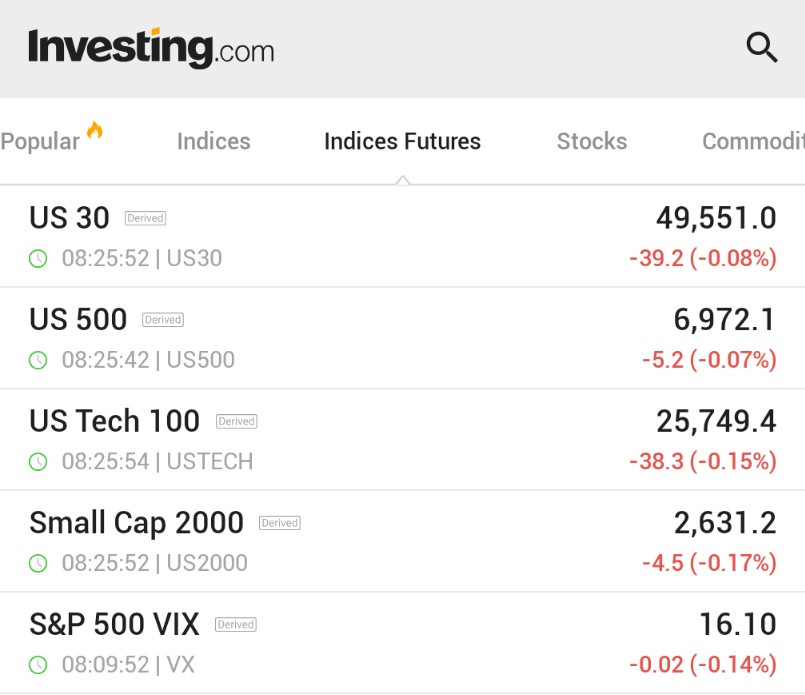Open the US 30 futures link
The width and height of the screenshot is (805, 695).
point(69,217)
